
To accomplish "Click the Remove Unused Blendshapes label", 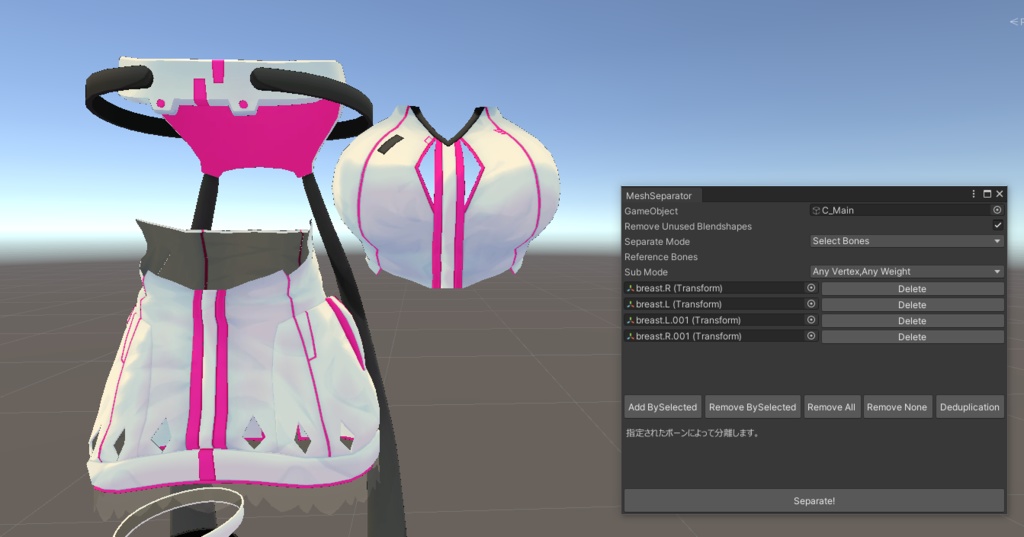I will click(x=688, y=226).
